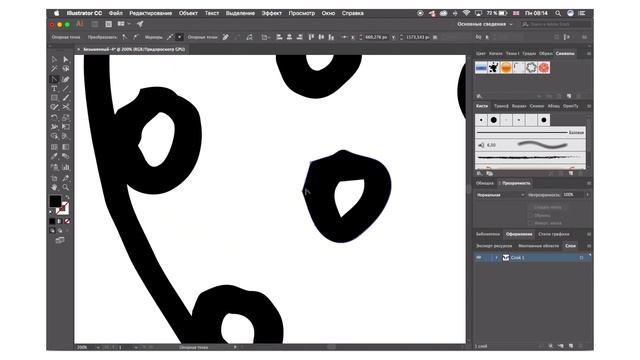Toggle the 'Инверт. маска' checkbox
This screenshot has width=640, height=360.
coord(530,223)
